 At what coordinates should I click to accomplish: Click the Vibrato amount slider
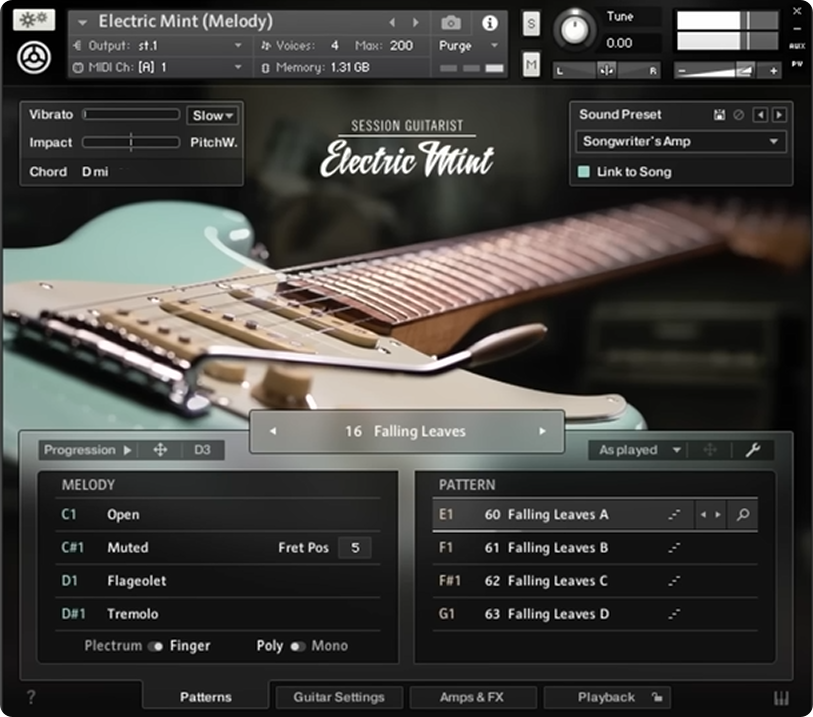[131, 115]
